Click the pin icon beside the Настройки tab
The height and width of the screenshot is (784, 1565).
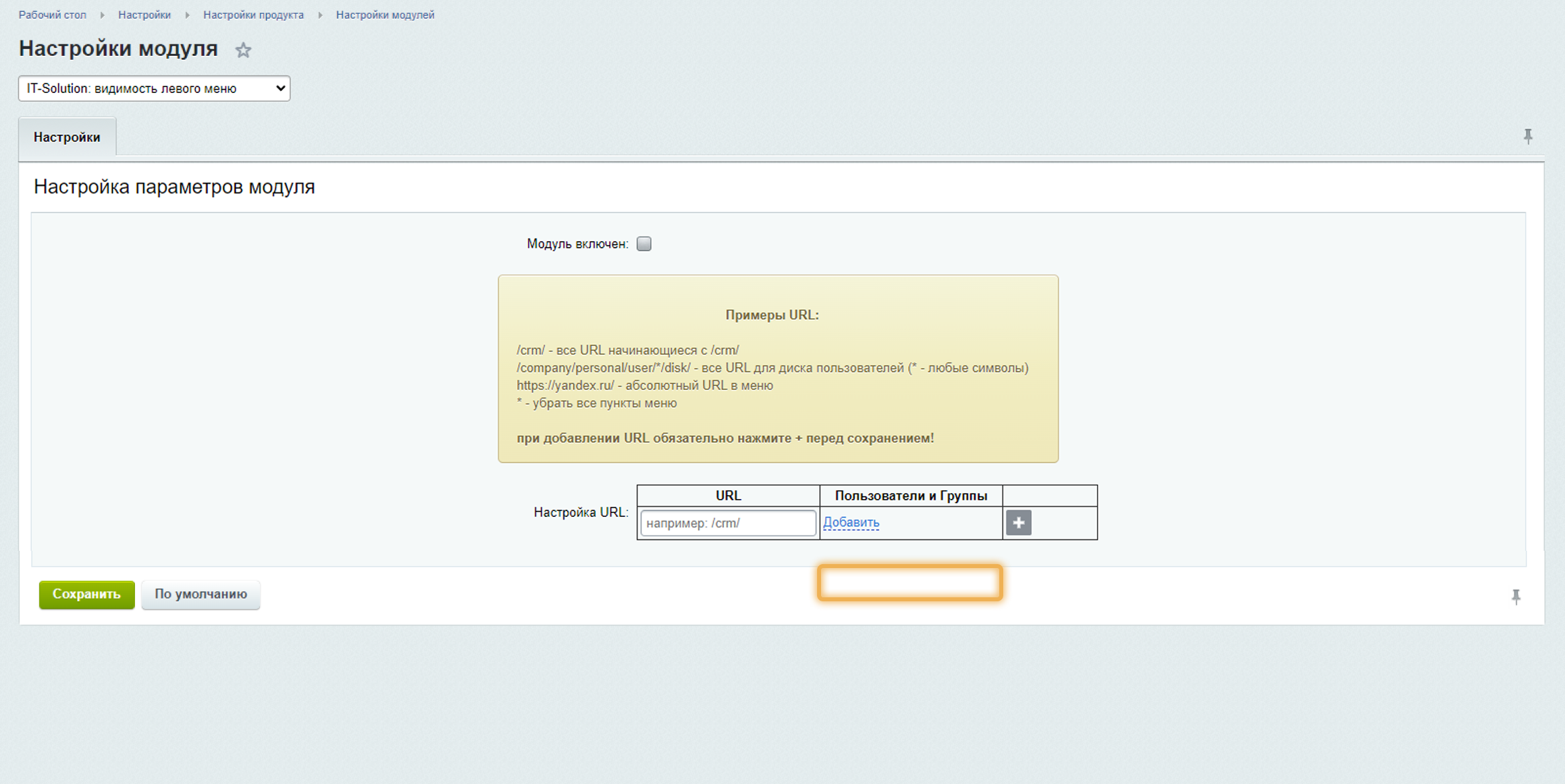coord(1528,136)
